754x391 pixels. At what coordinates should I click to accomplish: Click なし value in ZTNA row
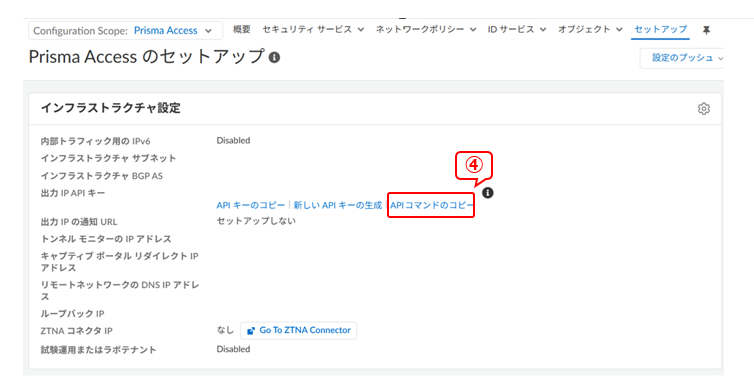225,330
